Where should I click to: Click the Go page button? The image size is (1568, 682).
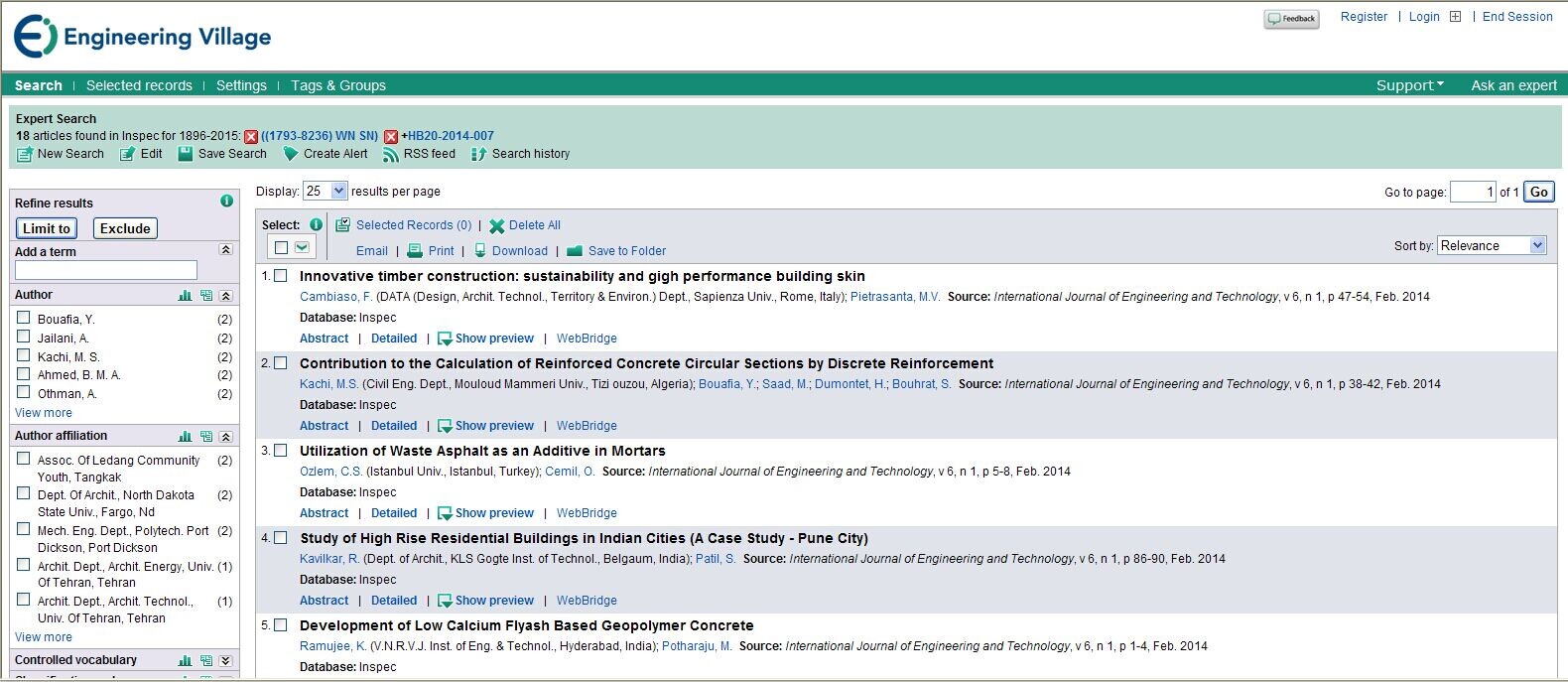click(x=1539, y=192)
